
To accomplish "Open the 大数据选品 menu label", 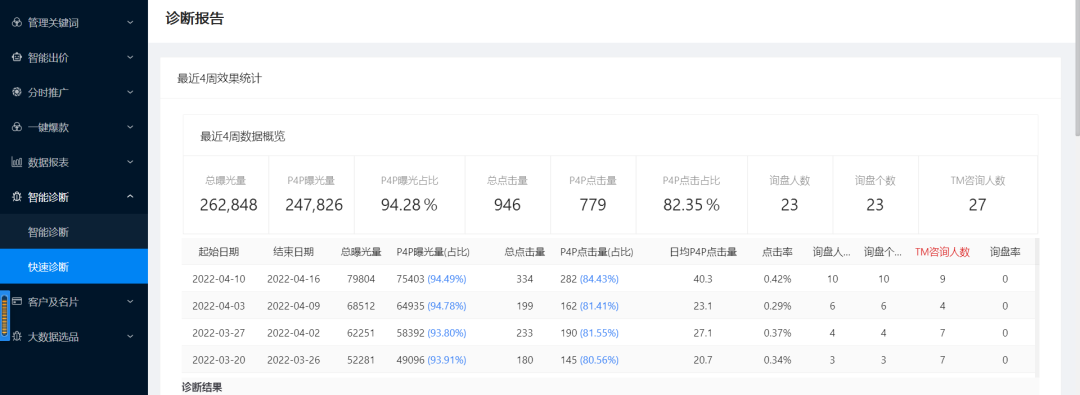I will pos(53,336).
